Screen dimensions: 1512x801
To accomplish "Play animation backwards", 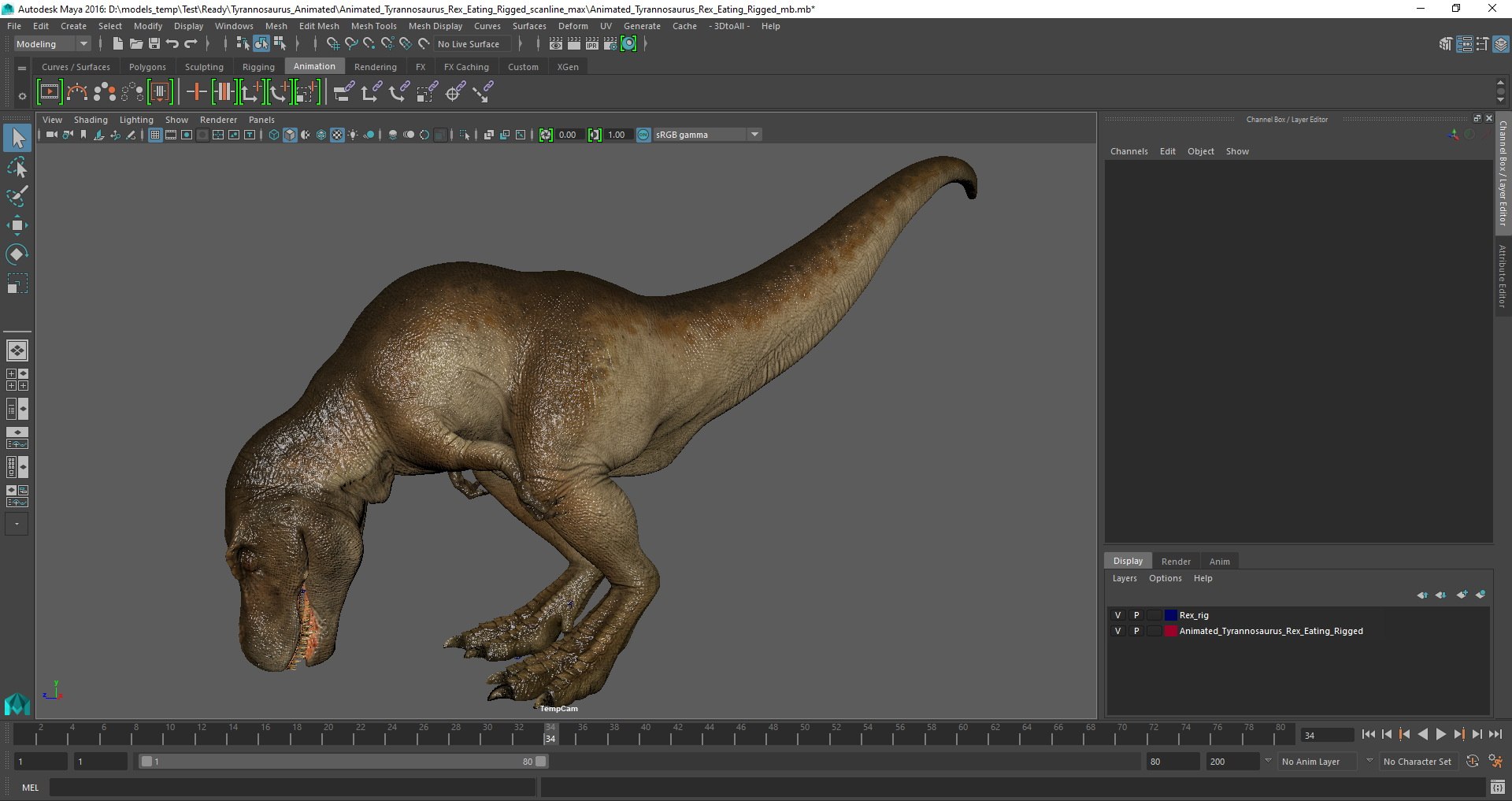I will pos(1423,734).
